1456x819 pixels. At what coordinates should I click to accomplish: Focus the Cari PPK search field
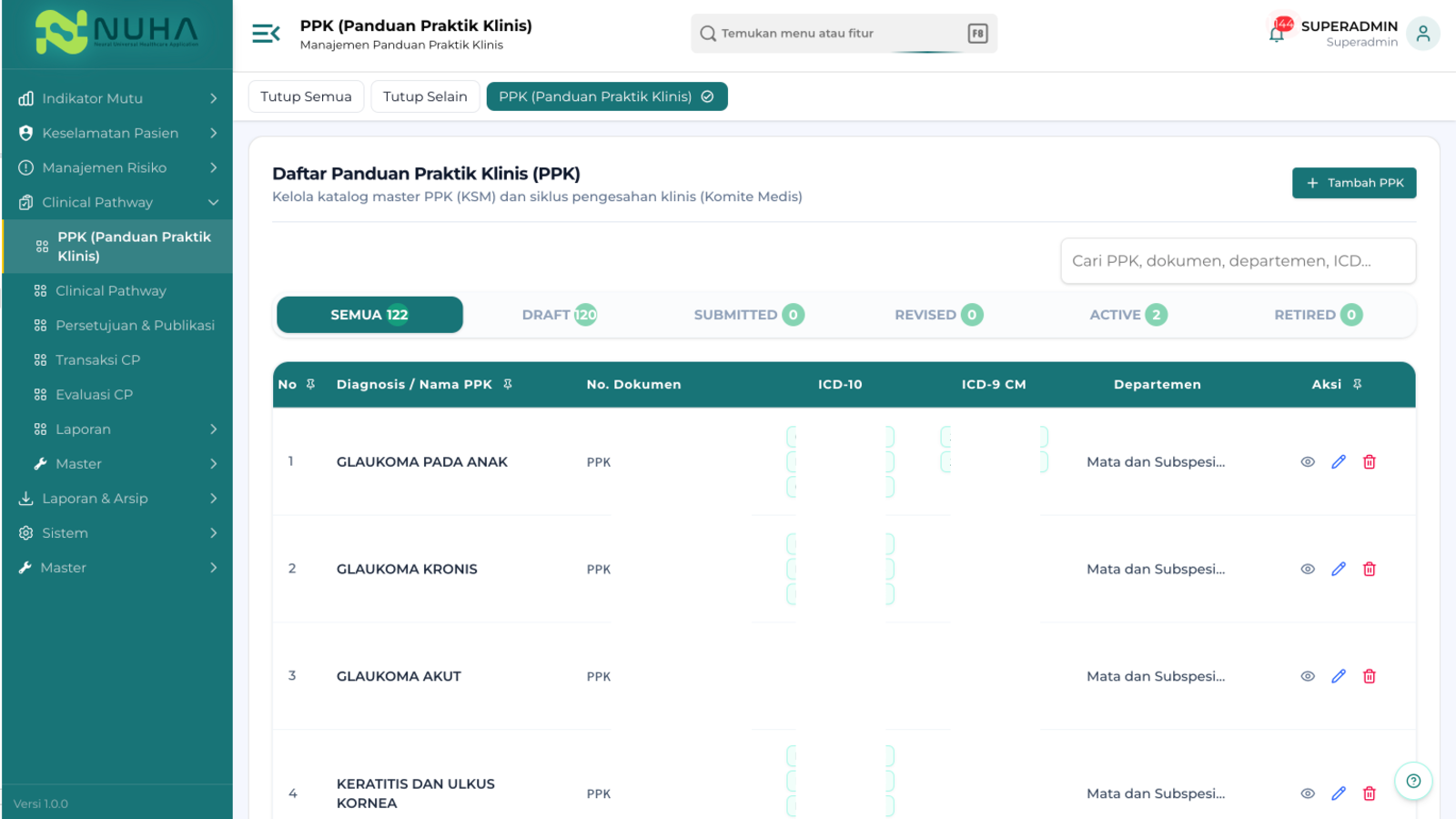pyautogui.click(x=1238, y=261)
